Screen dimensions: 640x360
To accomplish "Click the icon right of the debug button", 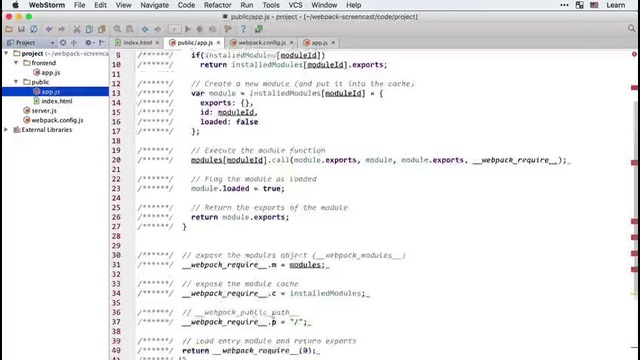I will point(212,29).
